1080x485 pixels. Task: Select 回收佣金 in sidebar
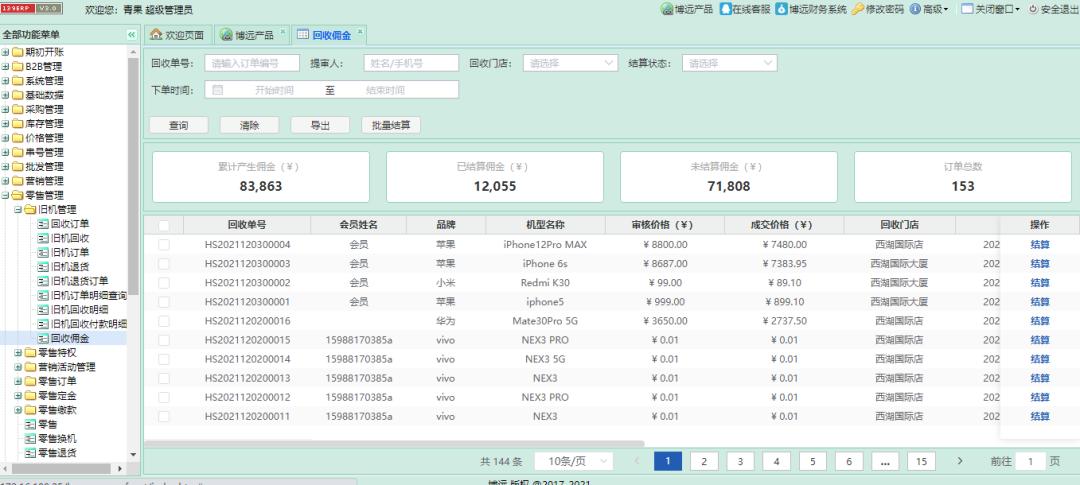pyautogui.click(x=70, y=338)
